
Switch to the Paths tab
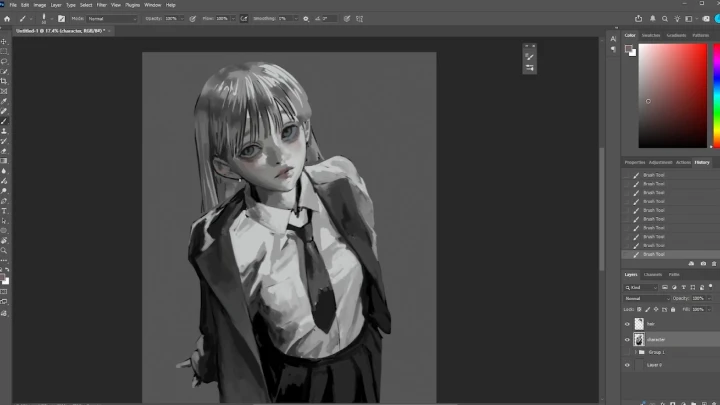(674, 275)
